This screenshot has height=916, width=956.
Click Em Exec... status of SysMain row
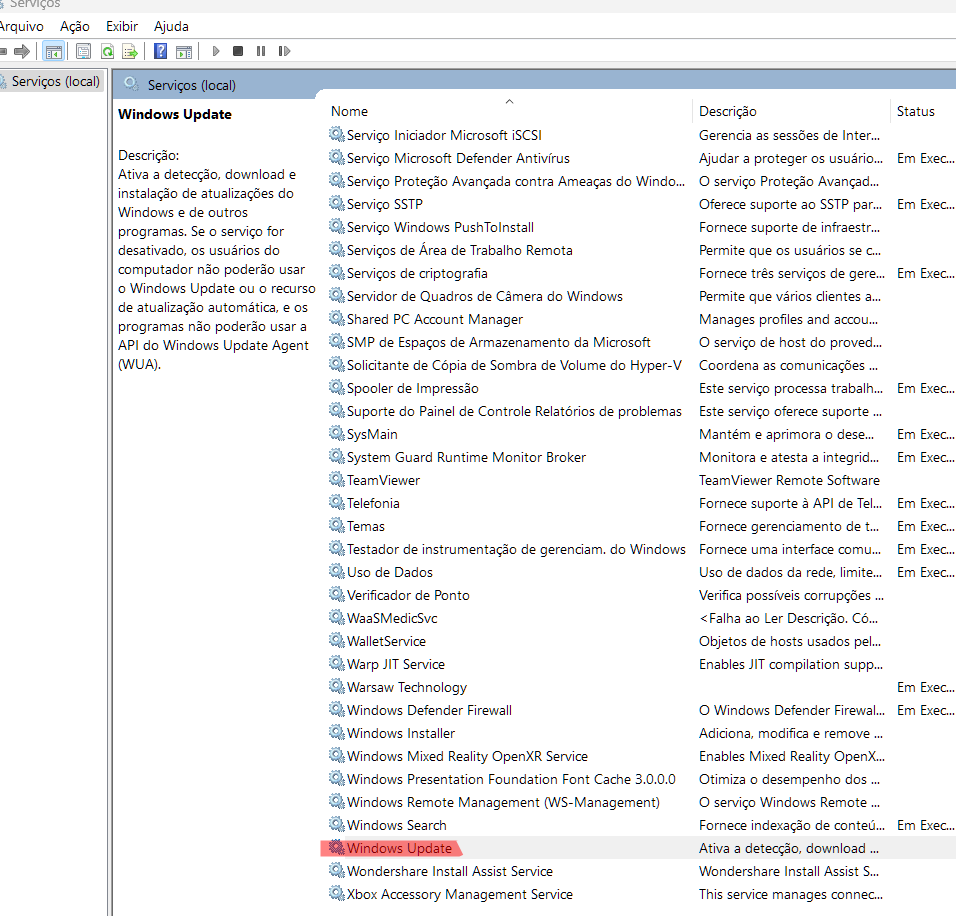tap(925, 434)
